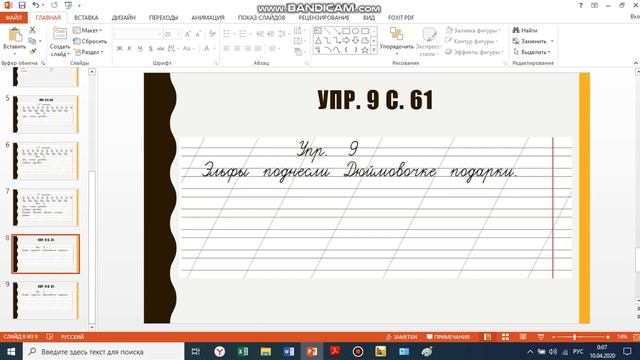Open Эффекты фигуры effects dropdown
Screen dimensions: 640x360
point(474,52)
